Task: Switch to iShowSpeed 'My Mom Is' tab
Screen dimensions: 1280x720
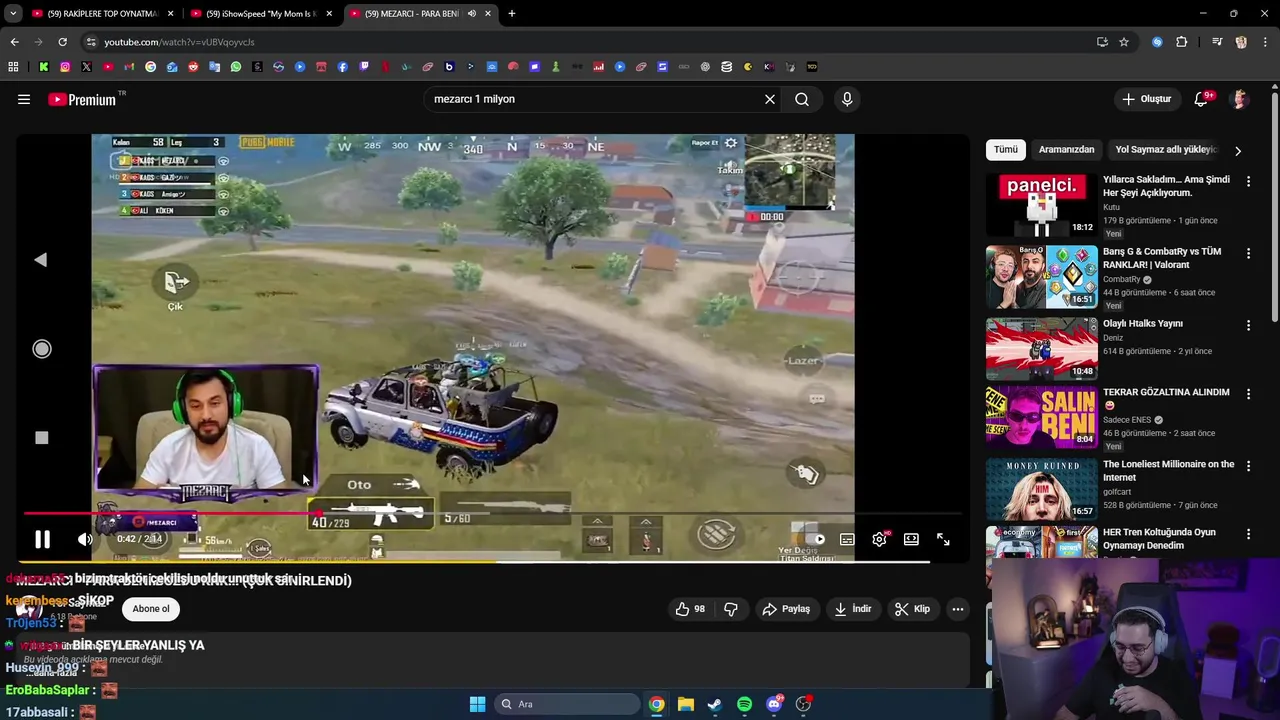Action: click(260, 14)
